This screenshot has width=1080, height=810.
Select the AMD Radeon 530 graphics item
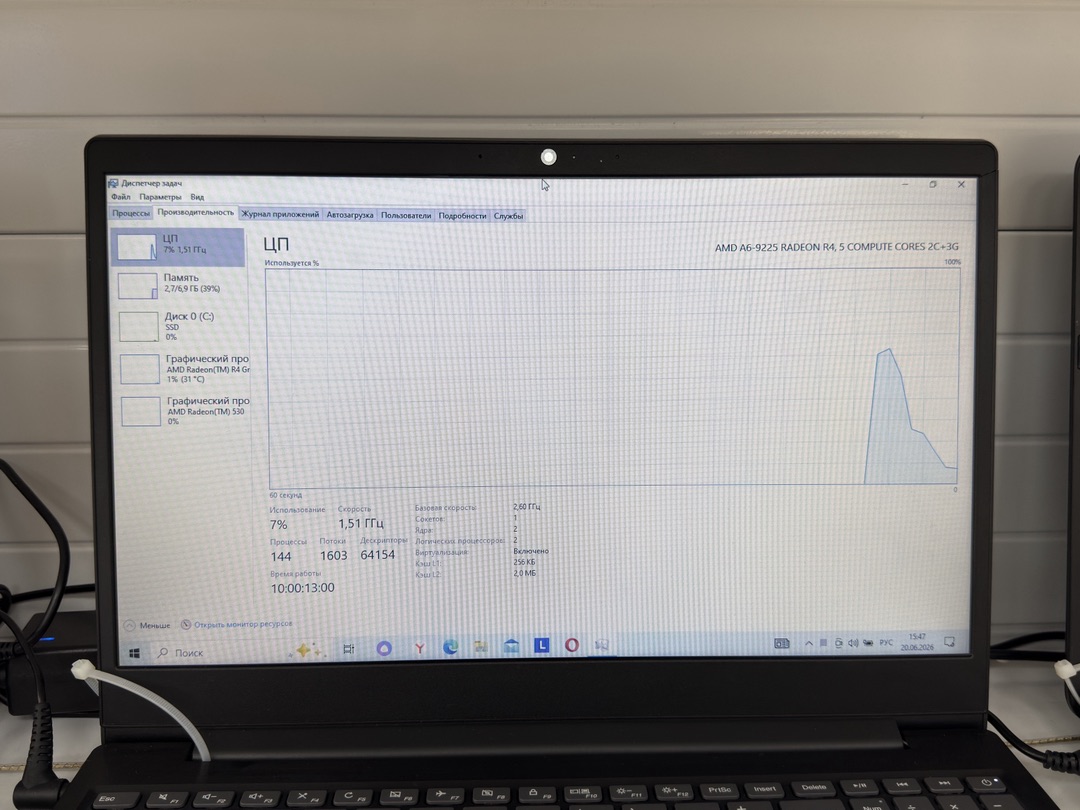coord(183,411)
